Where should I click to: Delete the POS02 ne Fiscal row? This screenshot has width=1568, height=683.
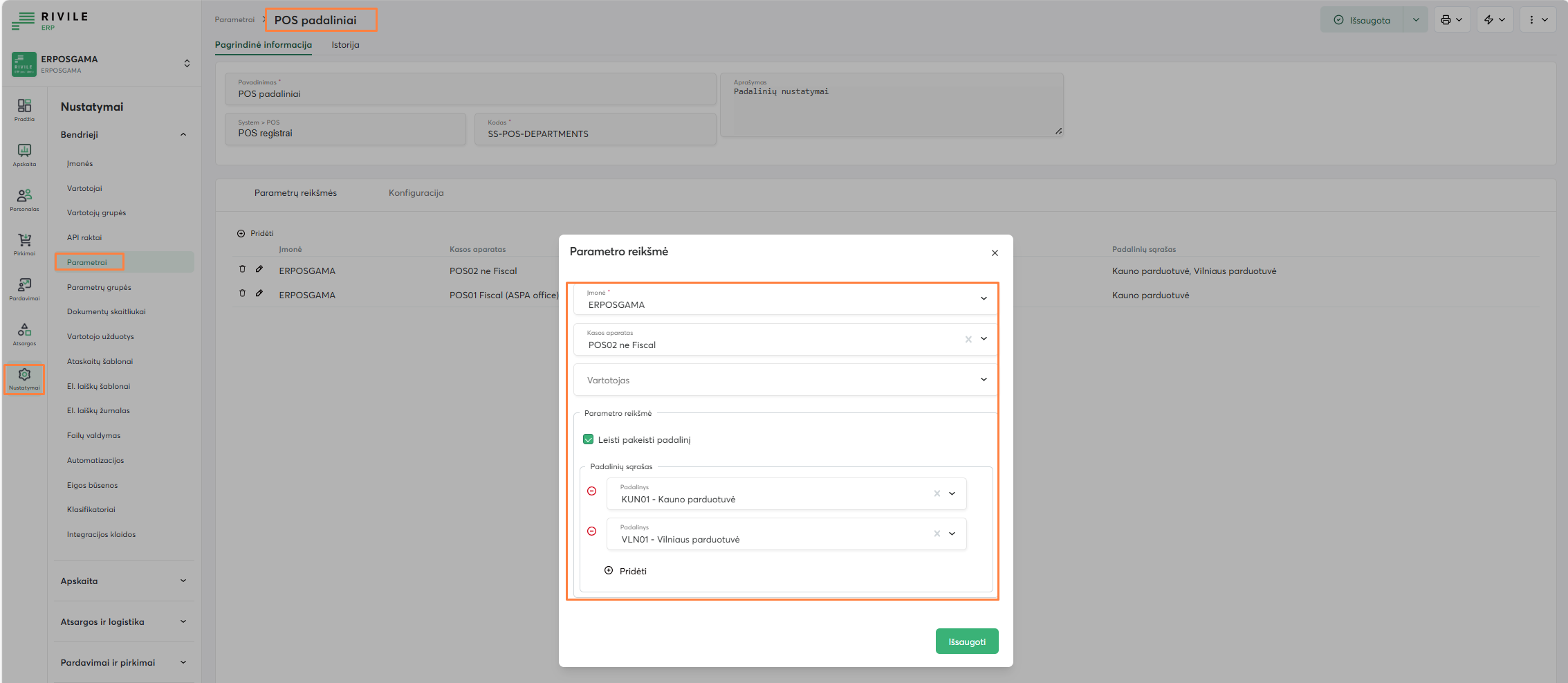coord(242,269)
